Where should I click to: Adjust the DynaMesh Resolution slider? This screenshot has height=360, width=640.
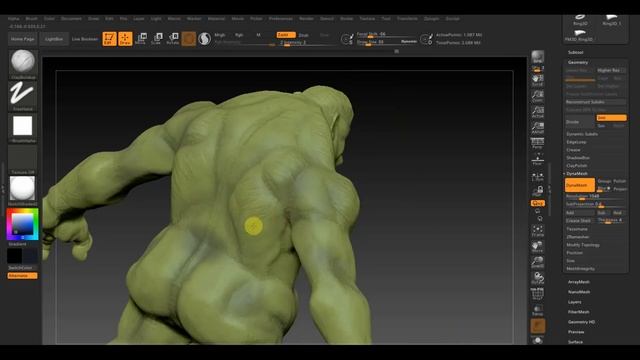[x=596, y=196]
